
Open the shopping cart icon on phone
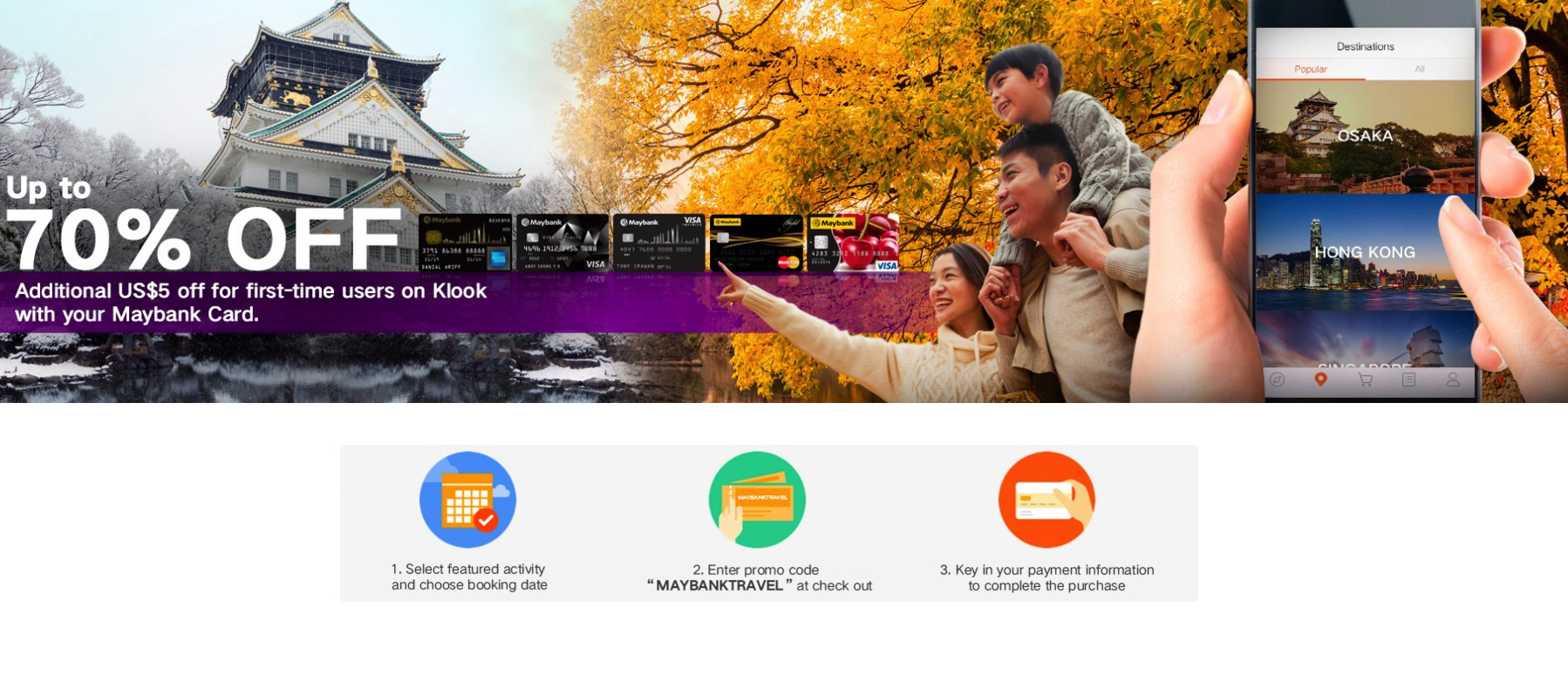pyautogui.click(x=1366, y=379)
